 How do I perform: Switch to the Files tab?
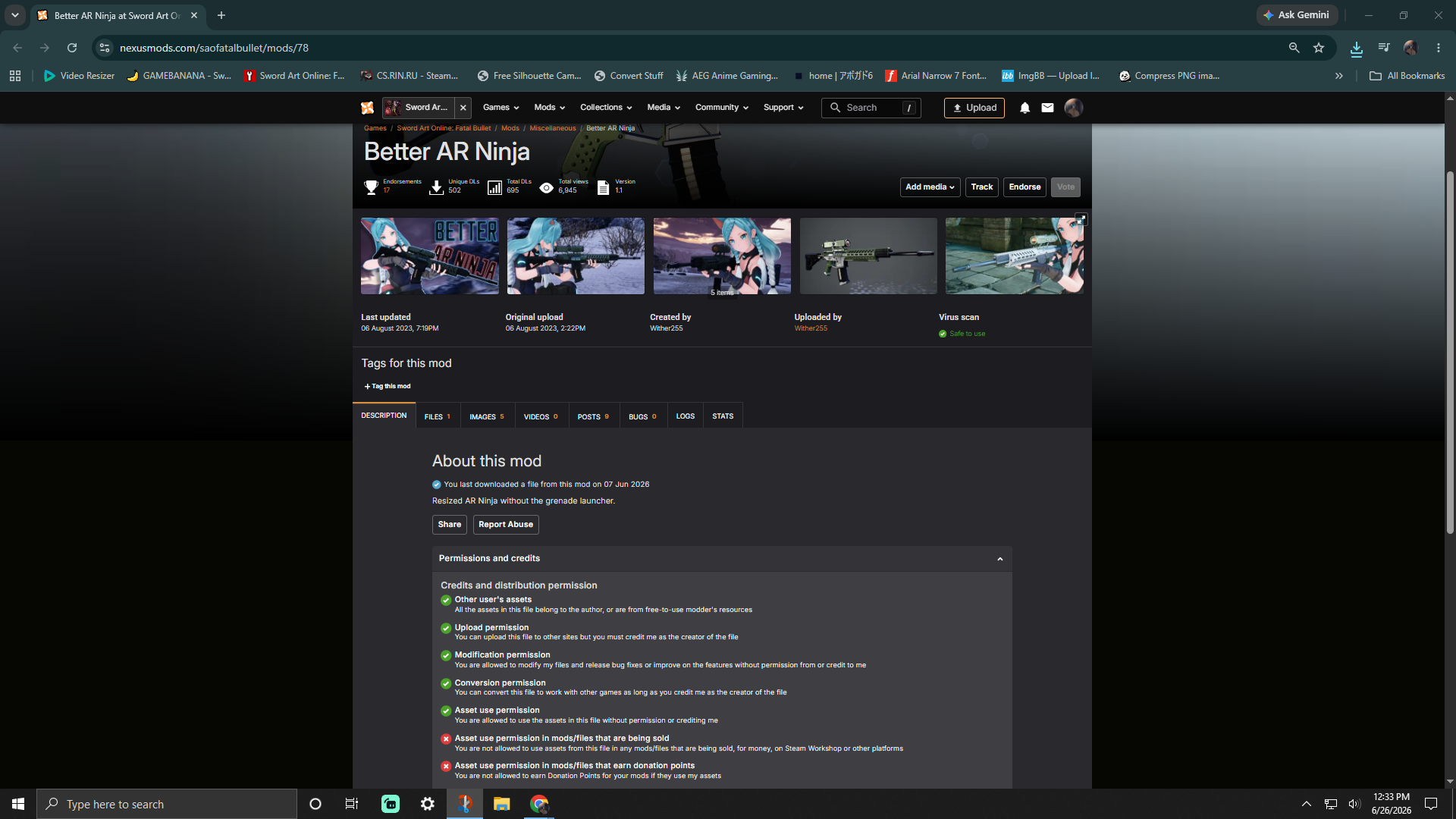point(438,416)
